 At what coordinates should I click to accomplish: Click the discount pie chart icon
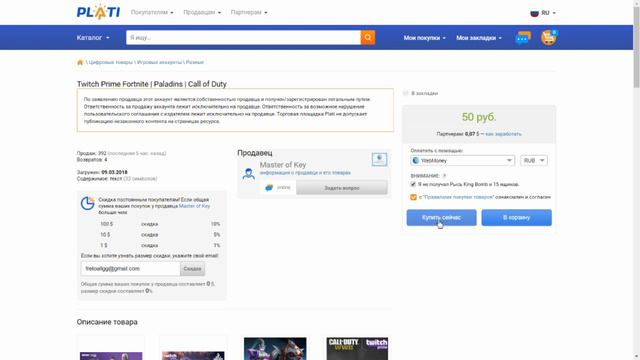tap(87, 203)
